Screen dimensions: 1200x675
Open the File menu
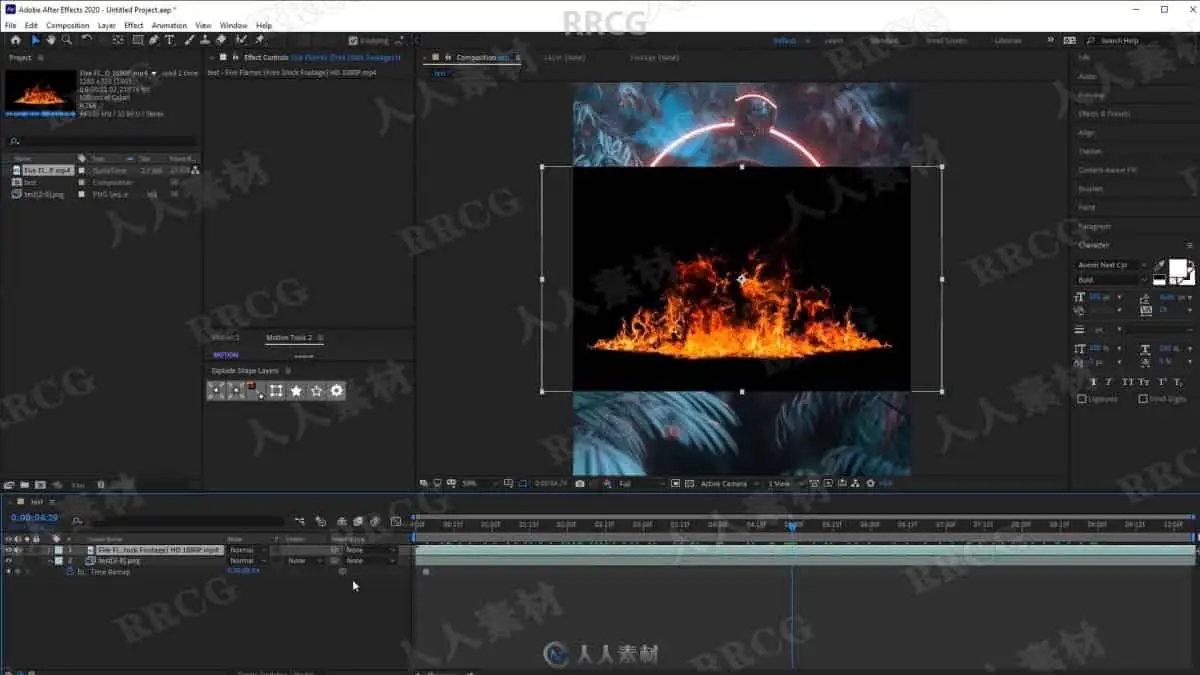(x=10, y=25)
